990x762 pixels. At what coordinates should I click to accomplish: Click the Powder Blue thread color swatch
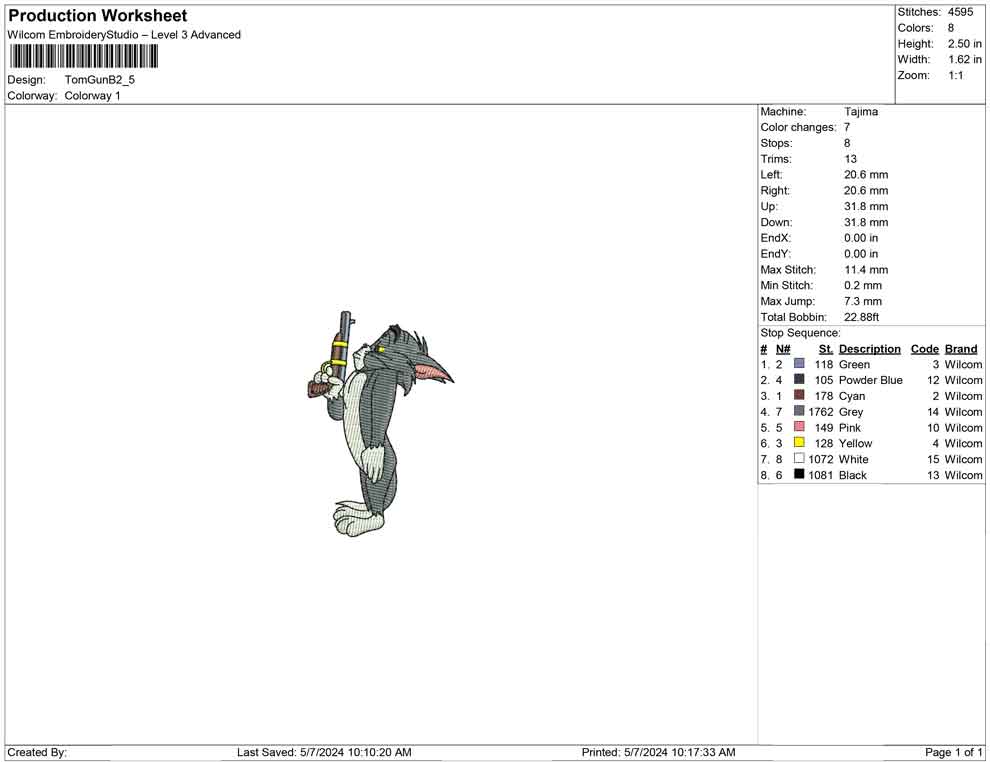click(x=799, y=379)
